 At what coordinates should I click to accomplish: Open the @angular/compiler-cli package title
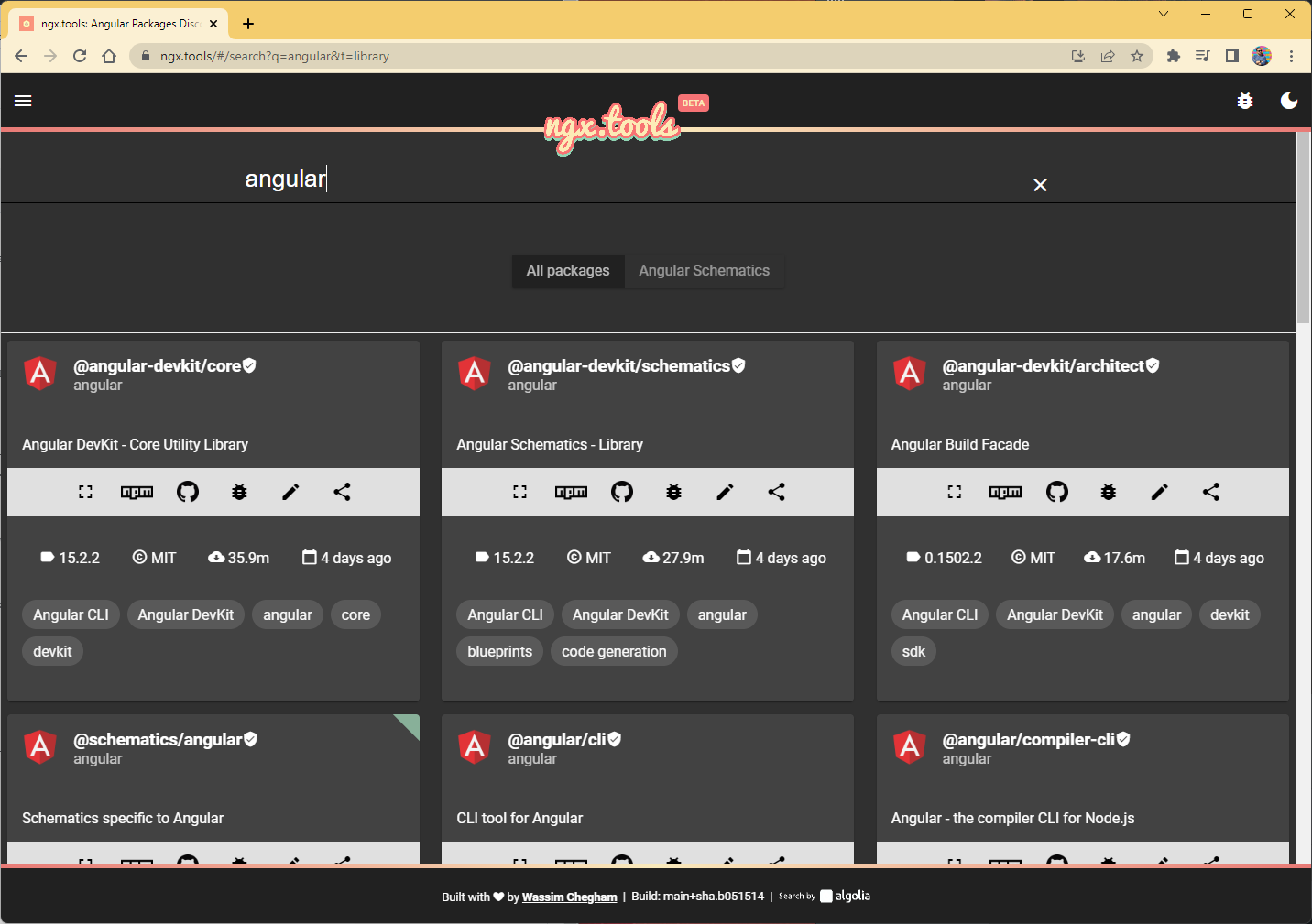point(1028,740)
